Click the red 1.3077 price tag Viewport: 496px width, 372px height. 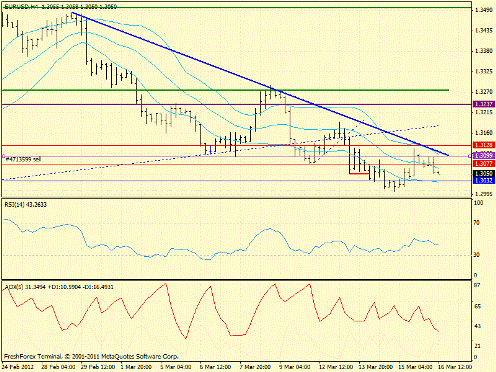pos(484,164)
